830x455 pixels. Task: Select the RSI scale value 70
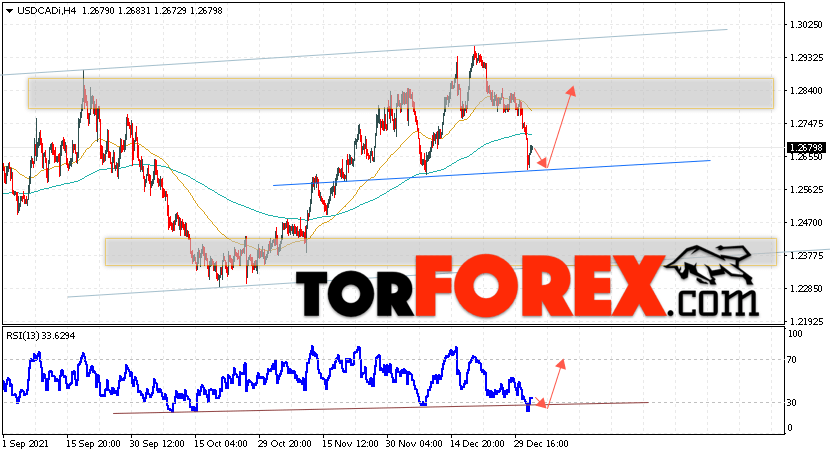point(792,360)
